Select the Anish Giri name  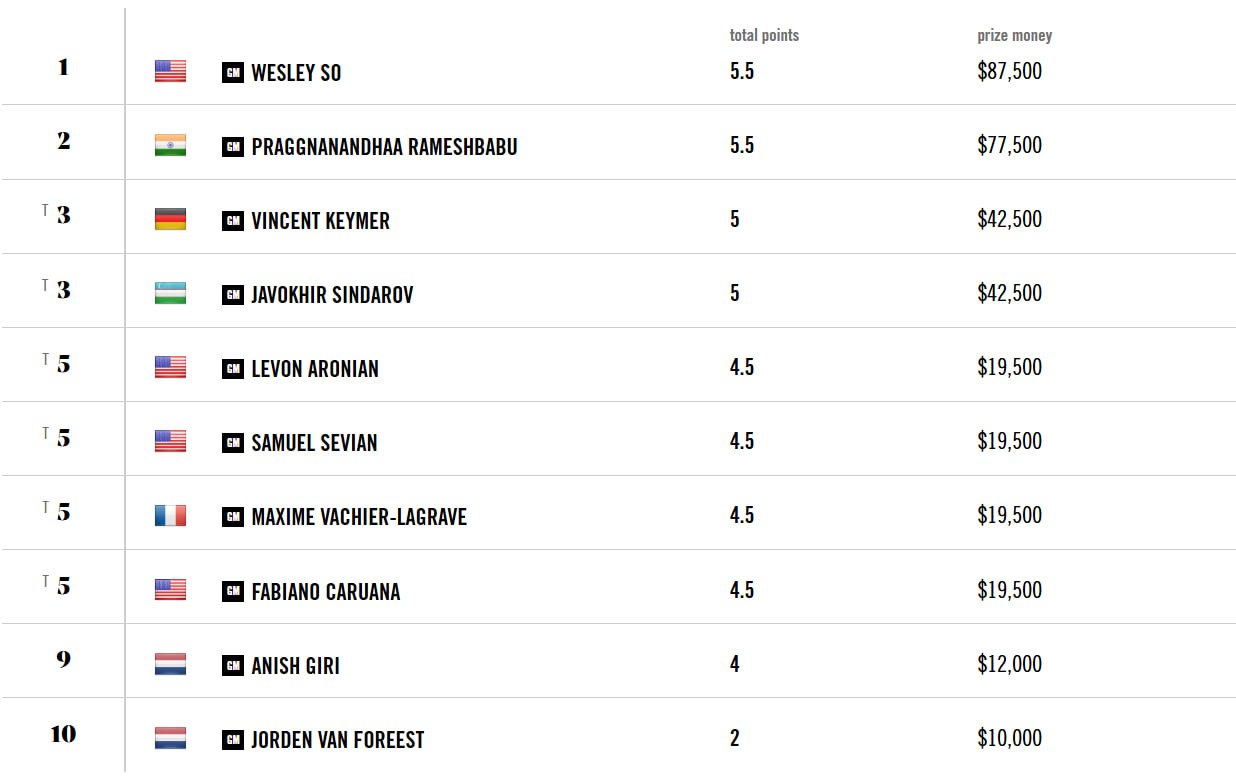coord(295,665)
